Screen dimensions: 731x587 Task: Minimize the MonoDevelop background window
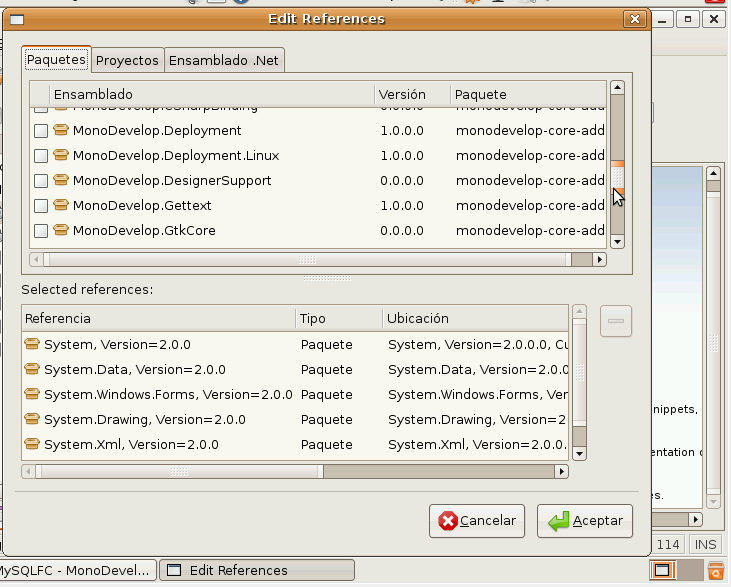tap(662, 20)
